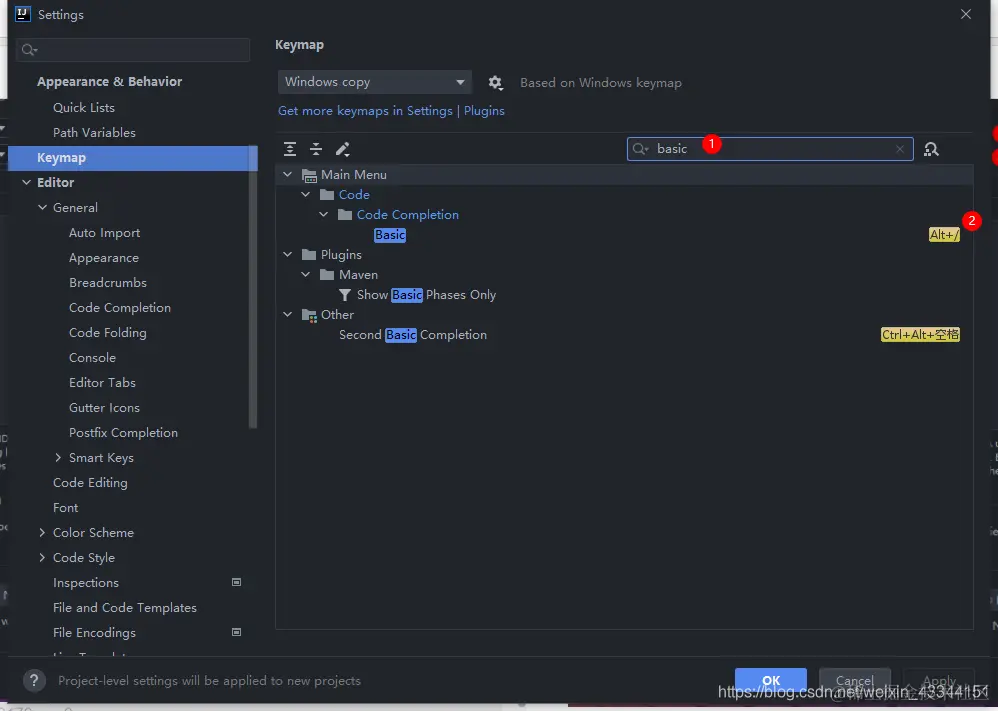Open File Encodings settings
The image size is (998, 711).
(94, 633)
